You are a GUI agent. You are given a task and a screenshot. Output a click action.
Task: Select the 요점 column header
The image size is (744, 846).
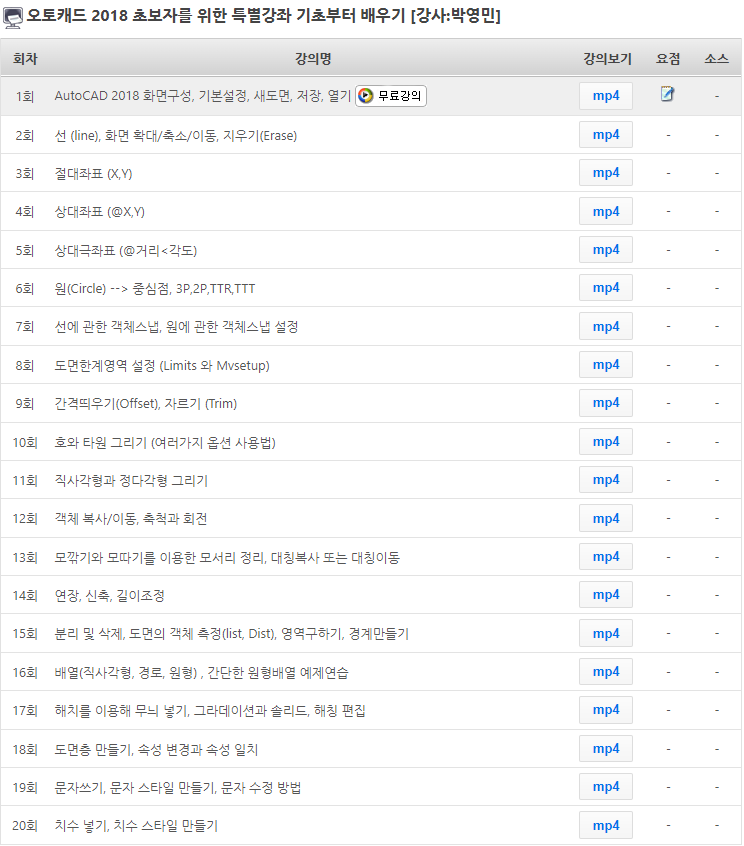tap(668, 58)
